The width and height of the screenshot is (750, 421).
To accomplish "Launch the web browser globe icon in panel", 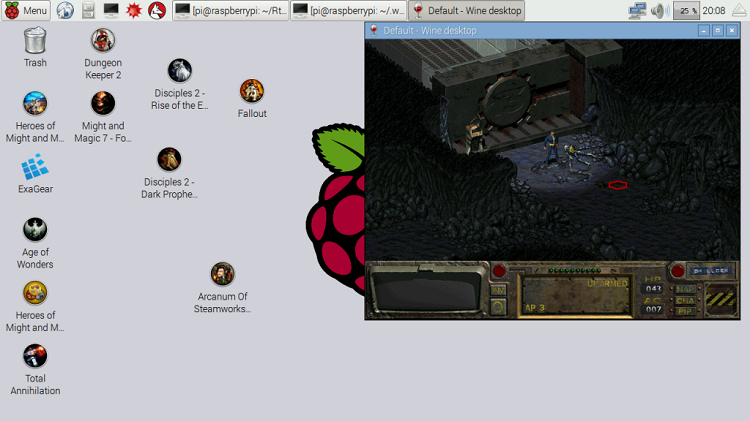I will pos(65,10).
